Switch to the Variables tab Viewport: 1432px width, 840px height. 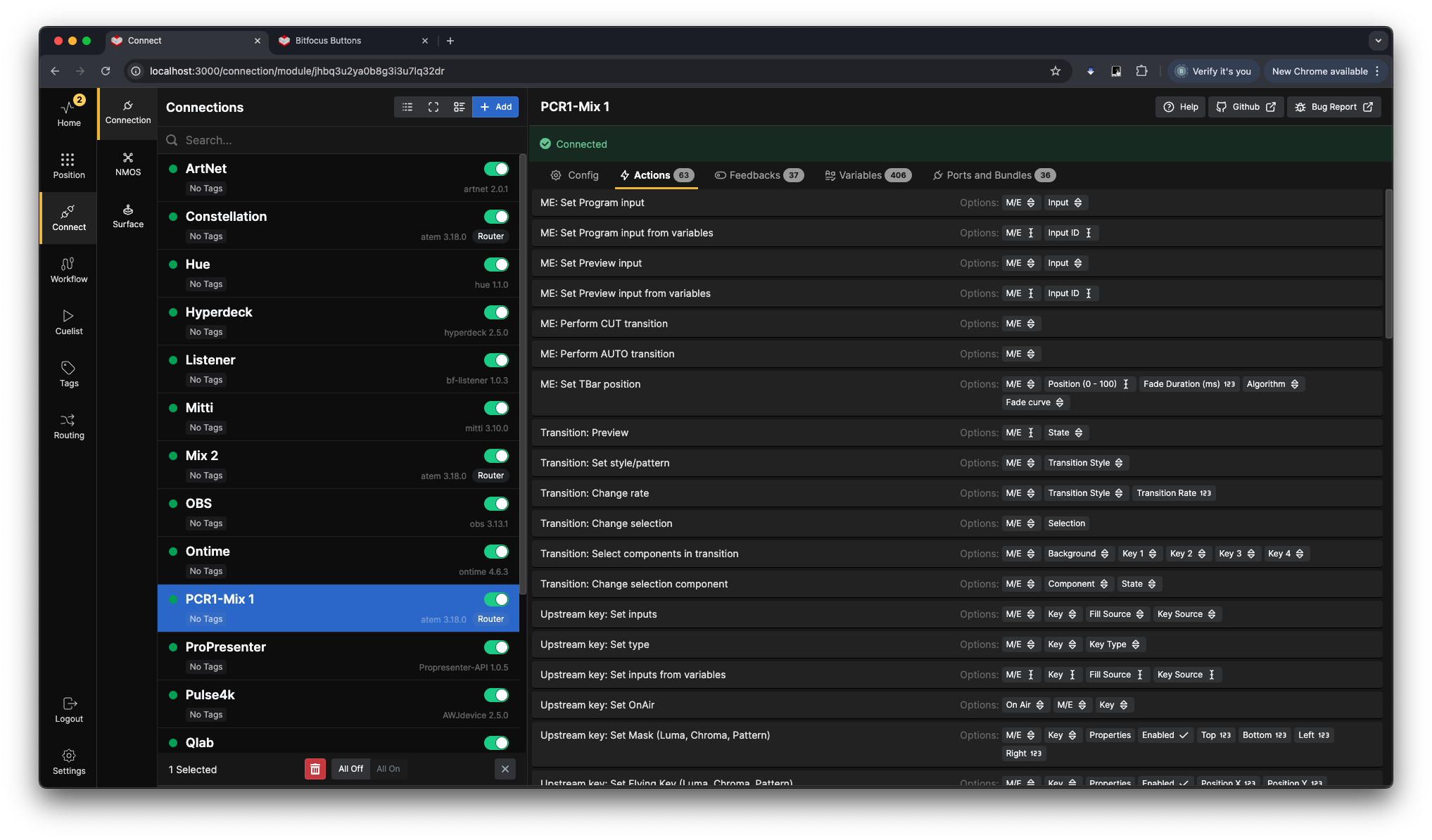pos(868,175)
